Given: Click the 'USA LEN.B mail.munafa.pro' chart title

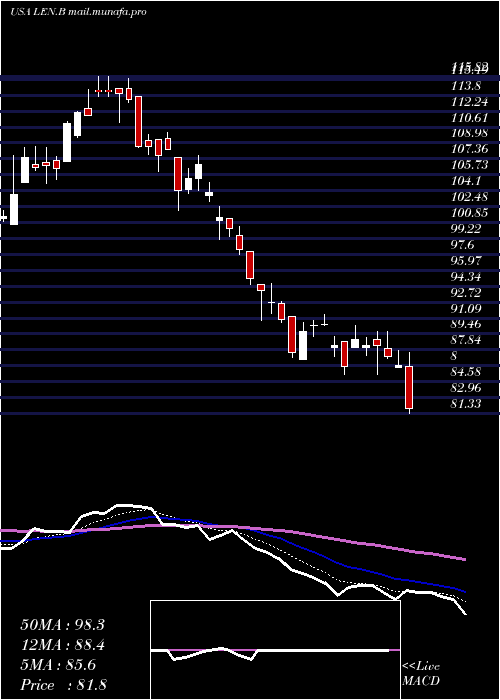Looking at the screenshot, I should [x=78, y=12].
